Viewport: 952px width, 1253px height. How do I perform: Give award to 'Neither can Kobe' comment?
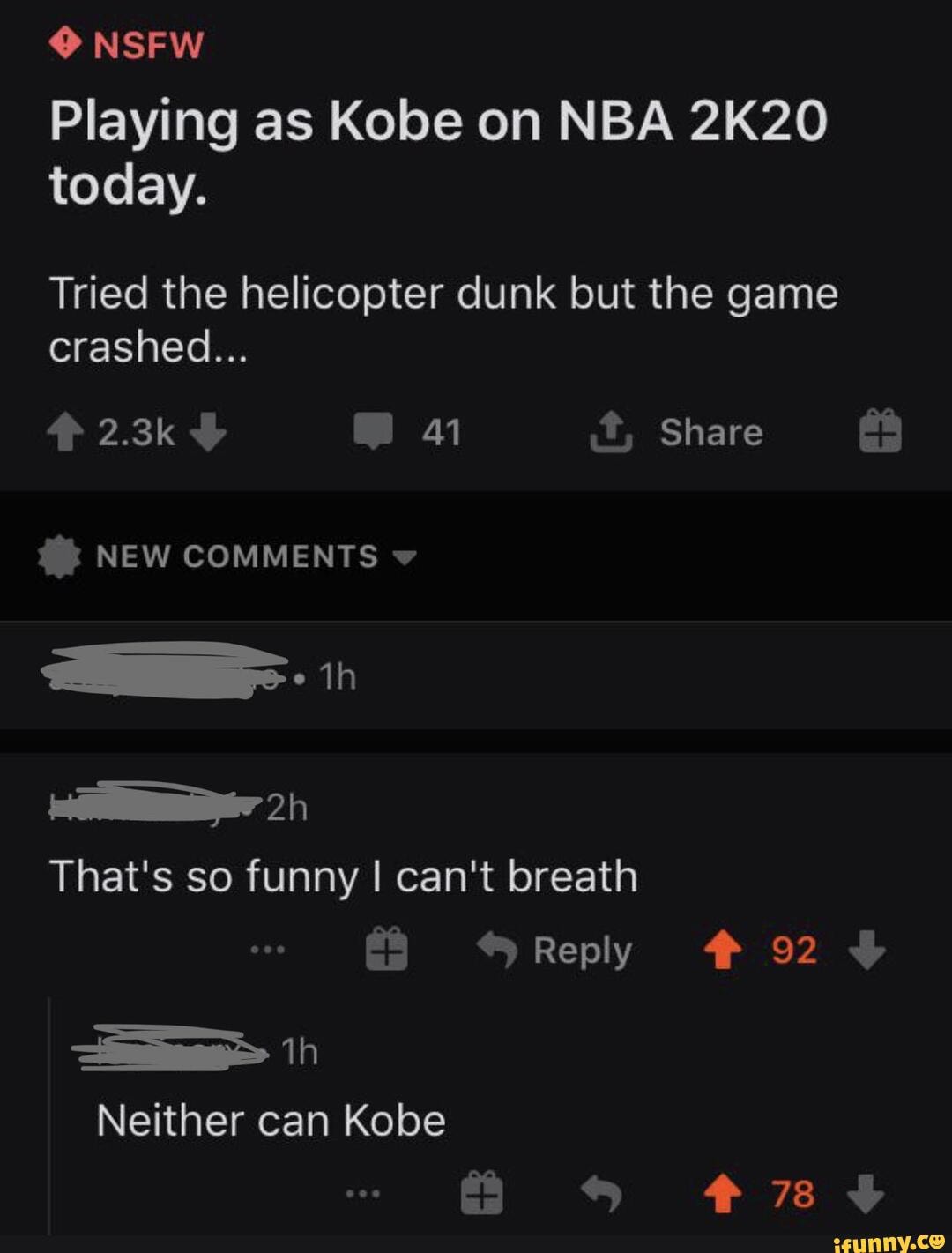[482, 1192]
